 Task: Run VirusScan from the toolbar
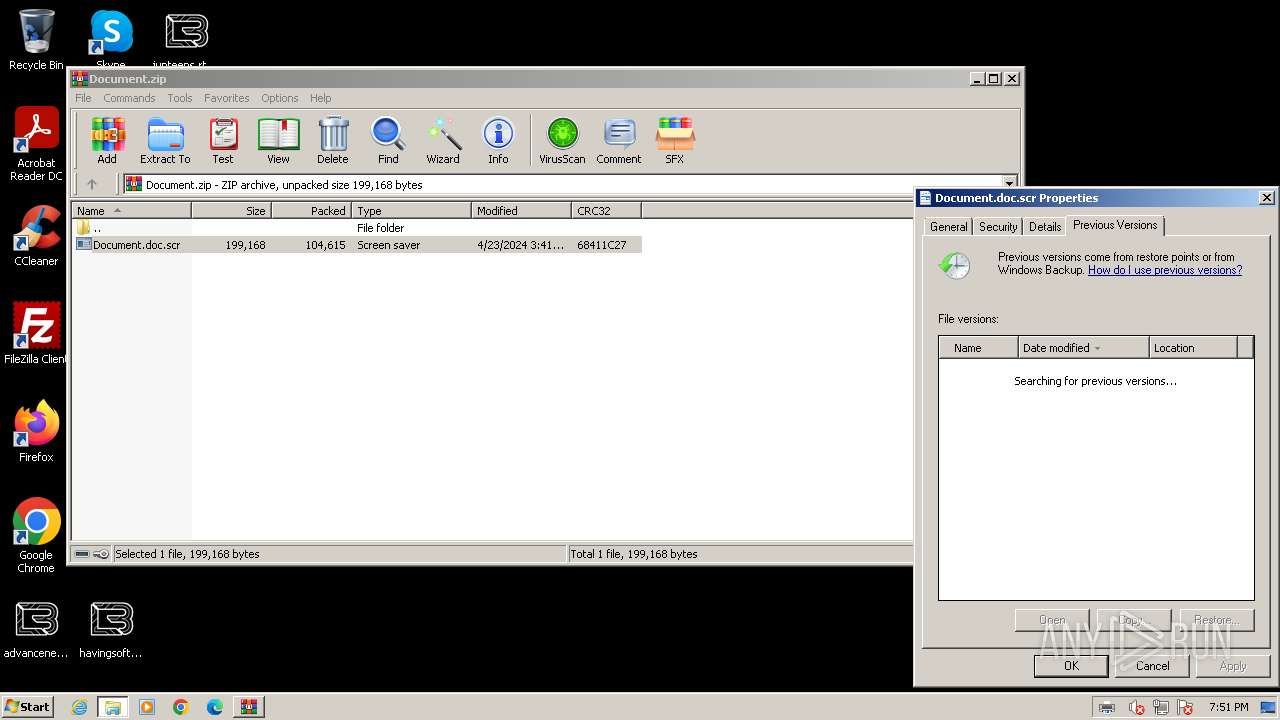(x=562, y=140)
